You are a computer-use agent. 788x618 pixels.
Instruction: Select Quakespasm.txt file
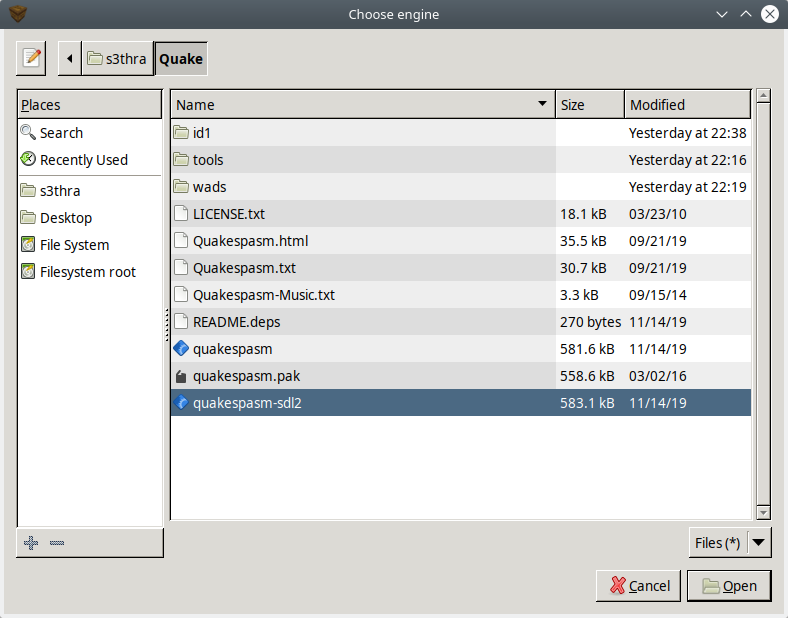tap(461, 268)
